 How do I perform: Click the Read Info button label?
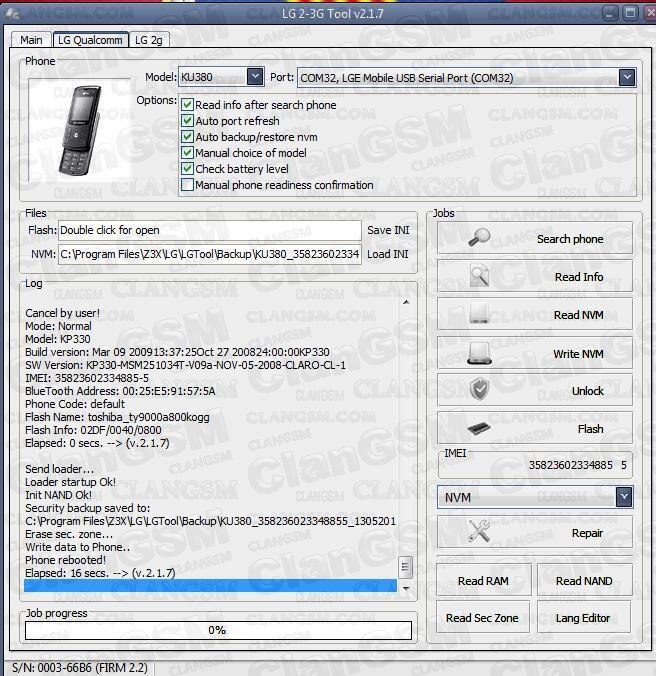(x=579, y=277)
